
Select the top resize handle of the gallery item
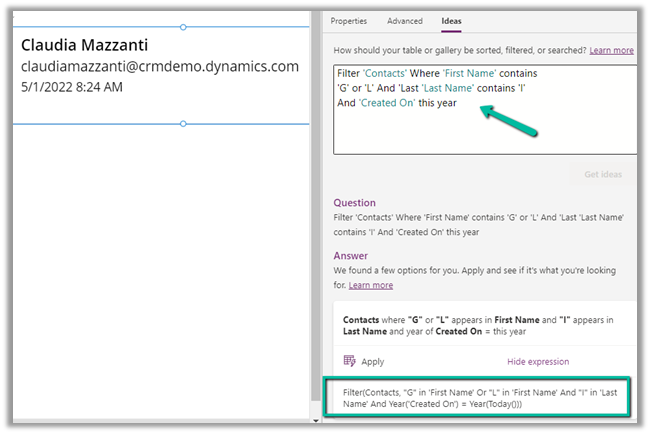pos(182,27)
